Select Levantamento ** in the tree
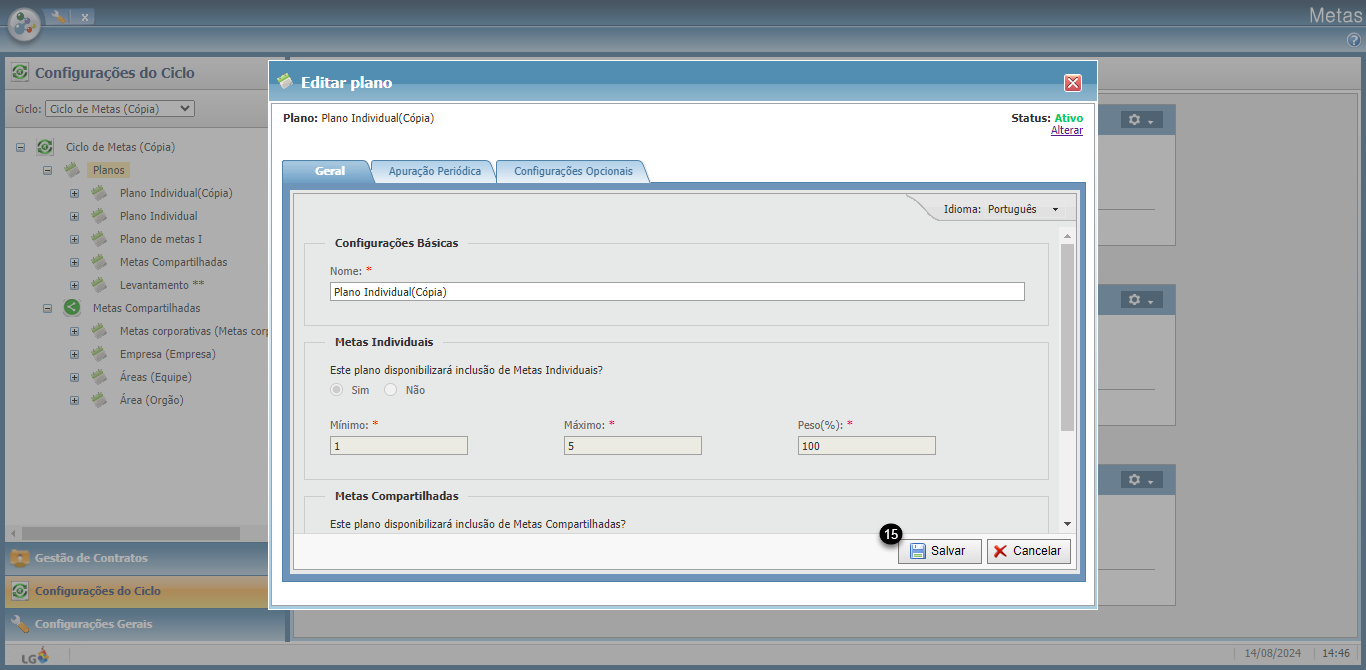 coord(161,285)
